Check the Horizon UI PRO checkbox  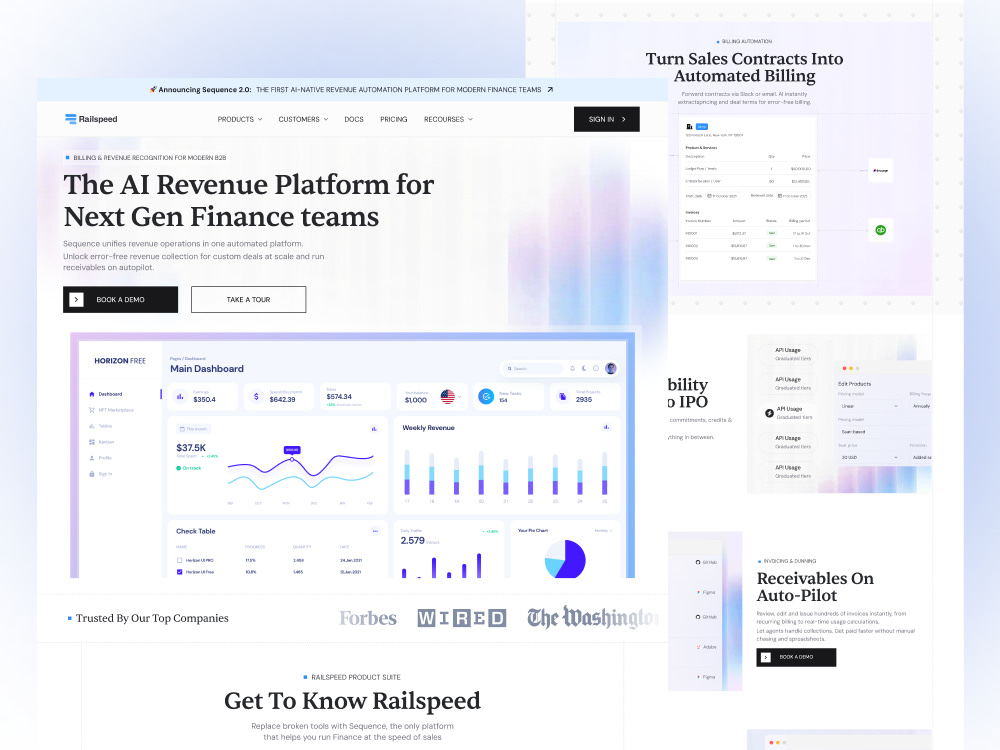180,560
